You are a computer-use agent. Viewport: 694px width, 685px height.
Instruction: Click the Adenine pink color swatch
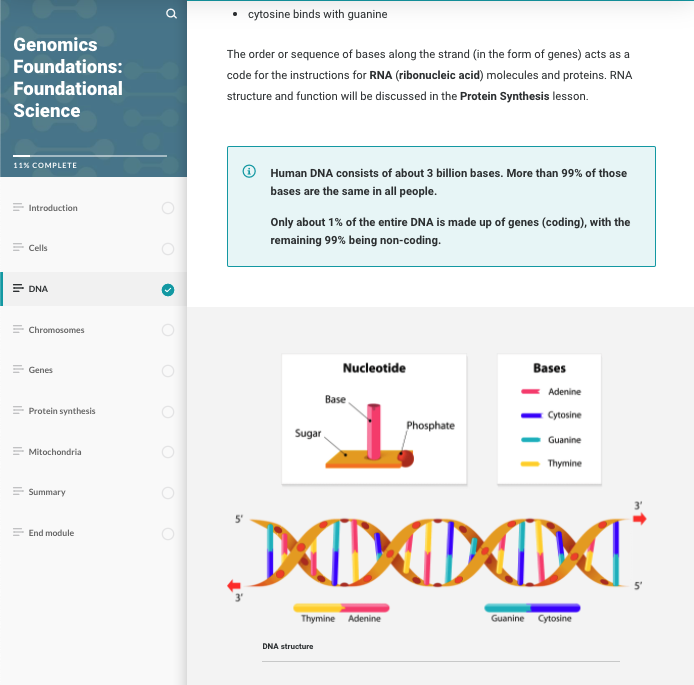pyautogui.click(x=530, y=391)
